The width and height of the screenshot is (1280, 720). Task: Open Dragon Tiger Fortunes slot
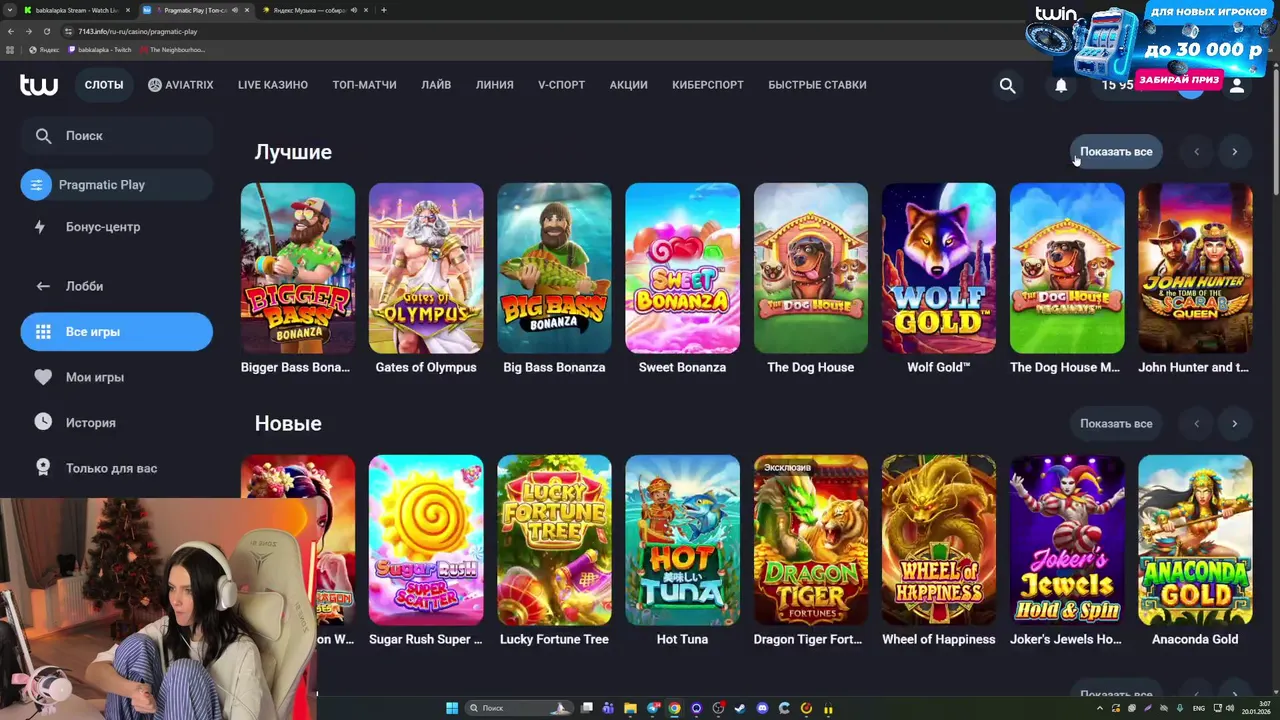coord(811,540)
